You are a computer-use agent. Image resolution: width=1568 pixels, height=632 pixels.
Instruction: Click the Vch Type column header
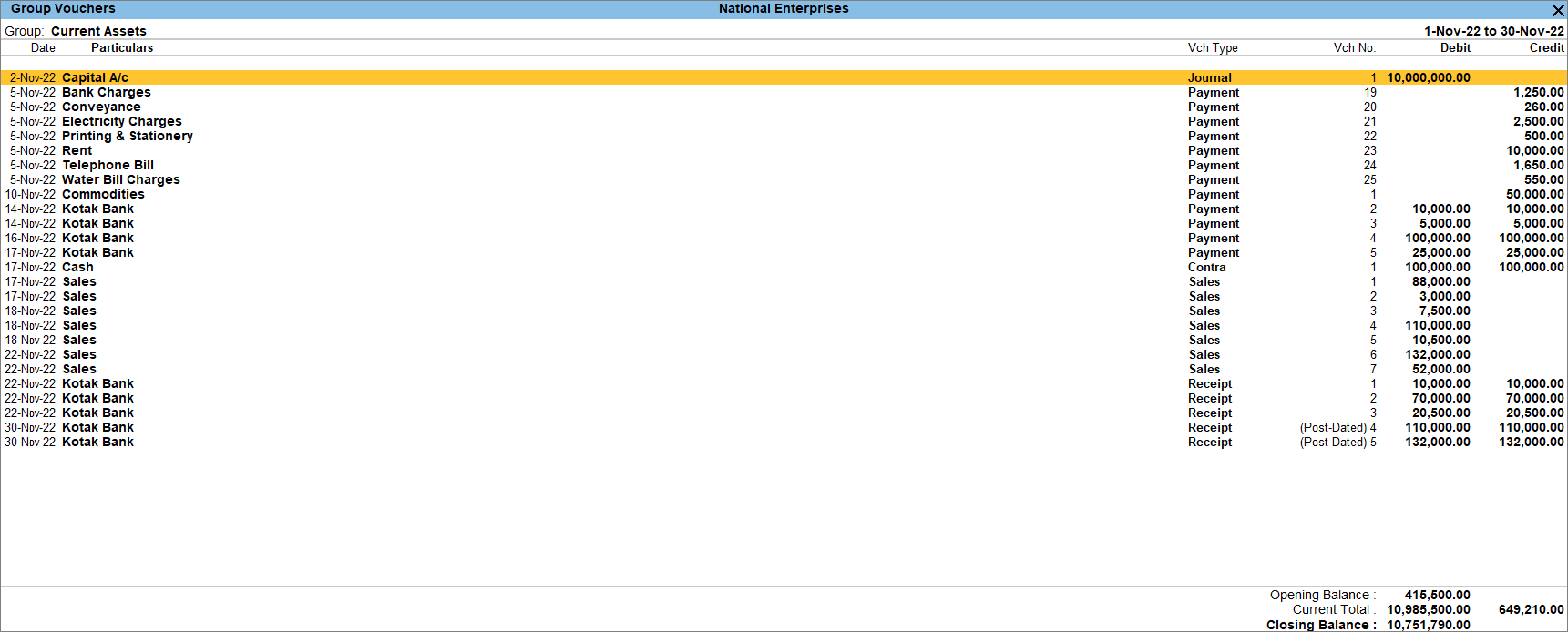tap(1213, 48)
